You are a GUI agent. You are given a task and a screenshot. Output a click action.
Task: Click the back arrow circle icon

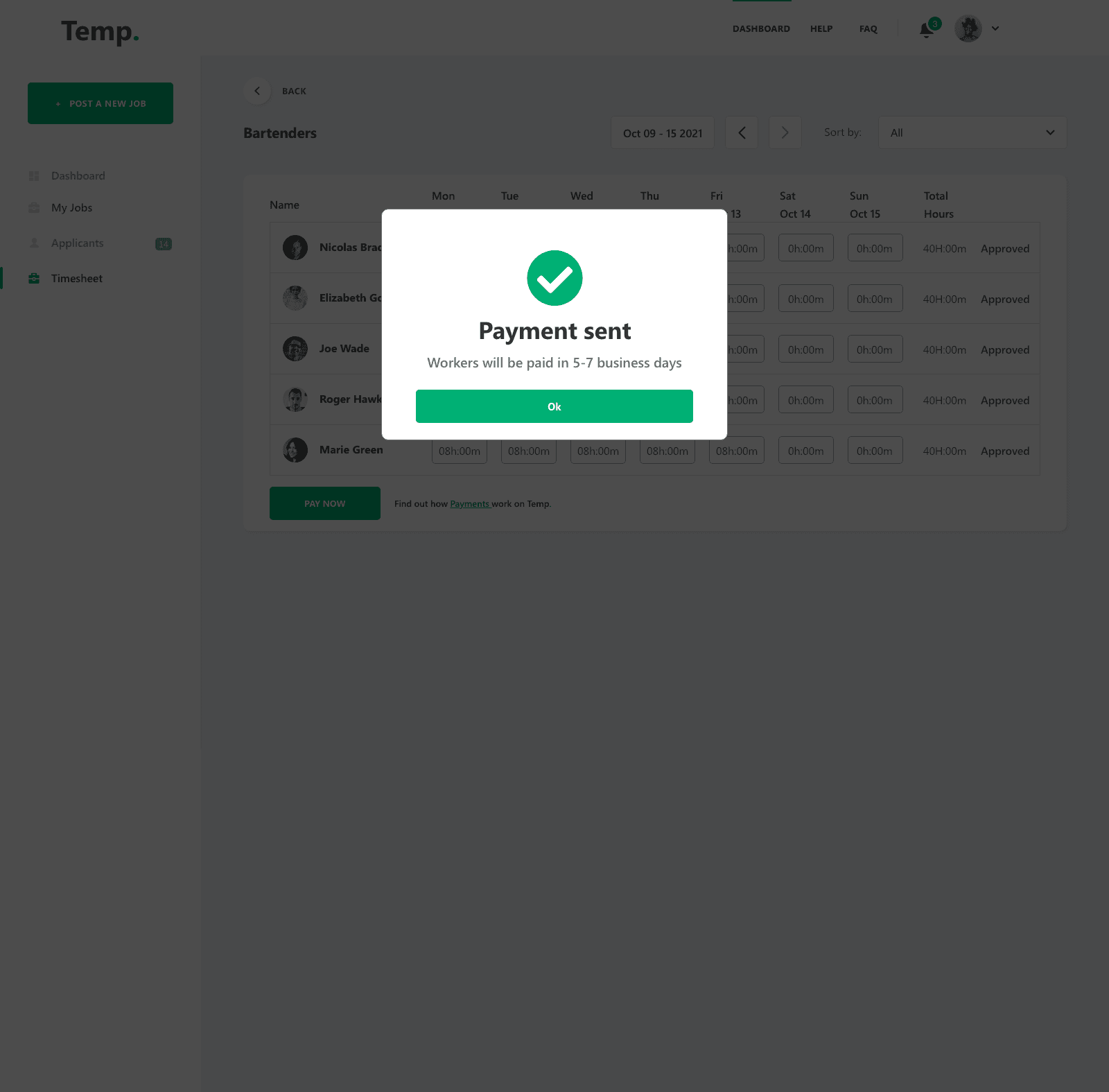pos(257,91)
